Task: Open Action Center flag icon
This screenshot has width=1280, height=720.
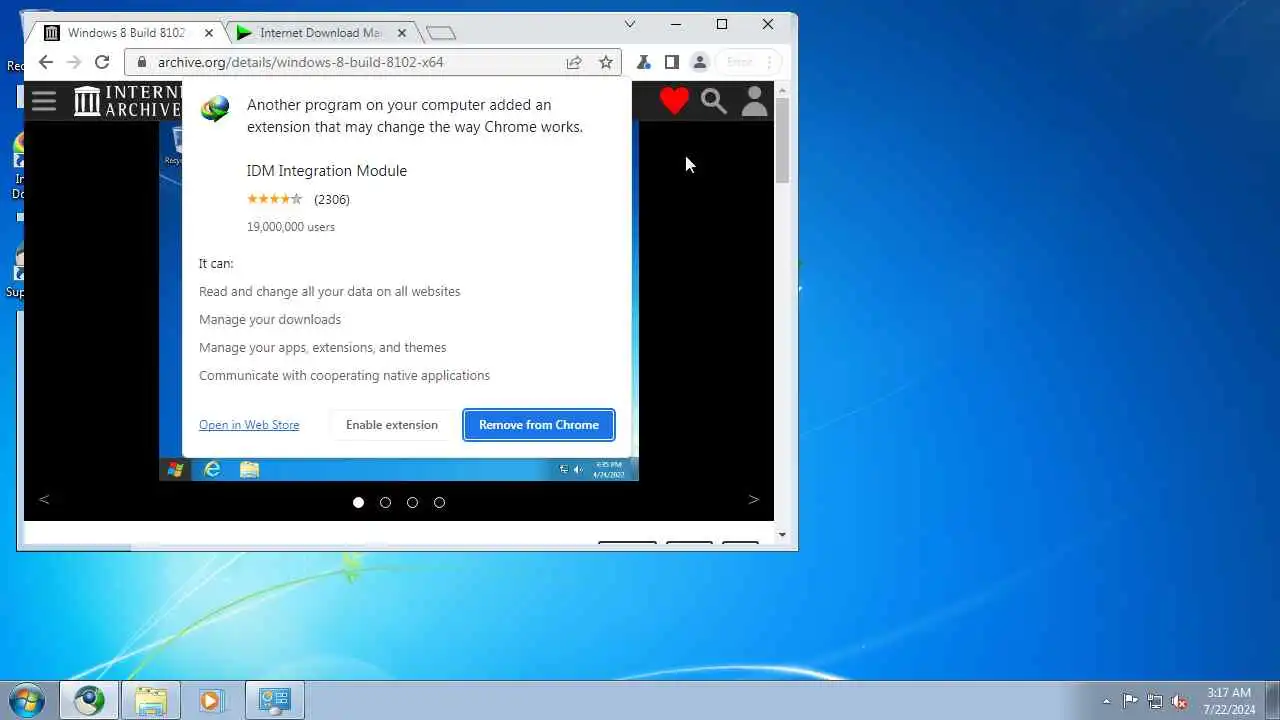Action: [1130, 701]
